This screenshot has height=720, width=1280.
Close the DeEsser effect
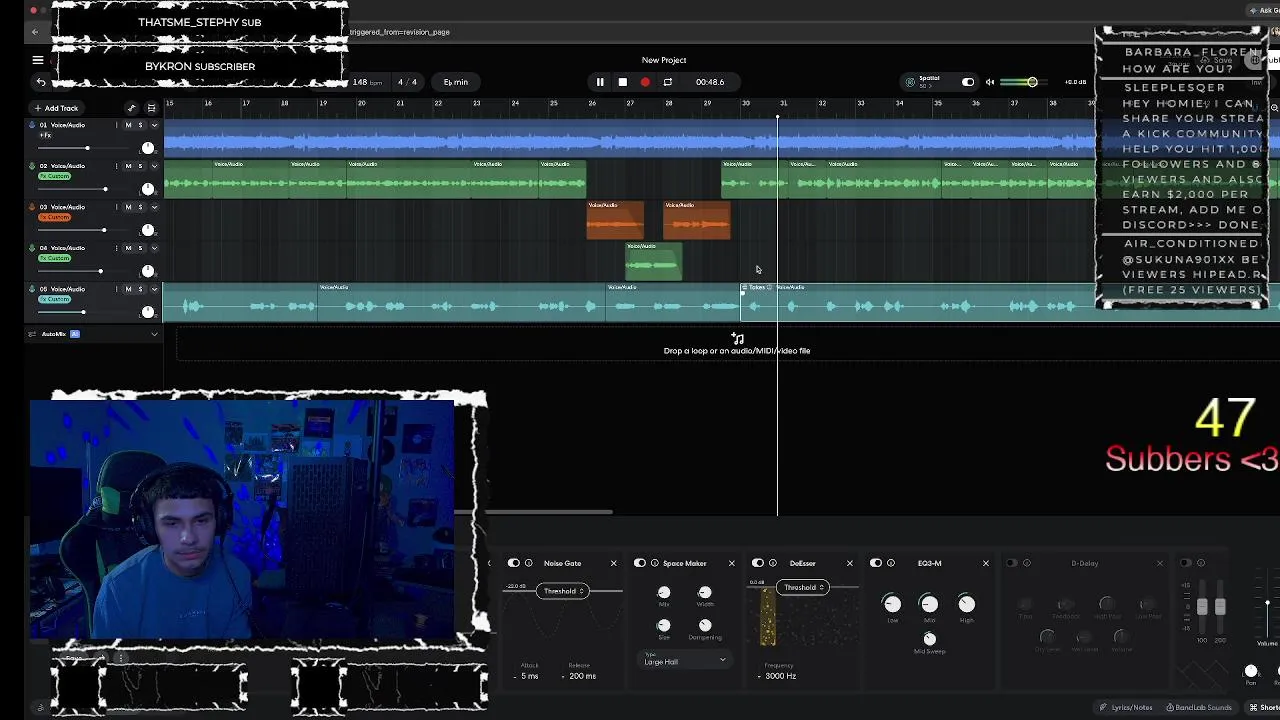click(850, 563)
